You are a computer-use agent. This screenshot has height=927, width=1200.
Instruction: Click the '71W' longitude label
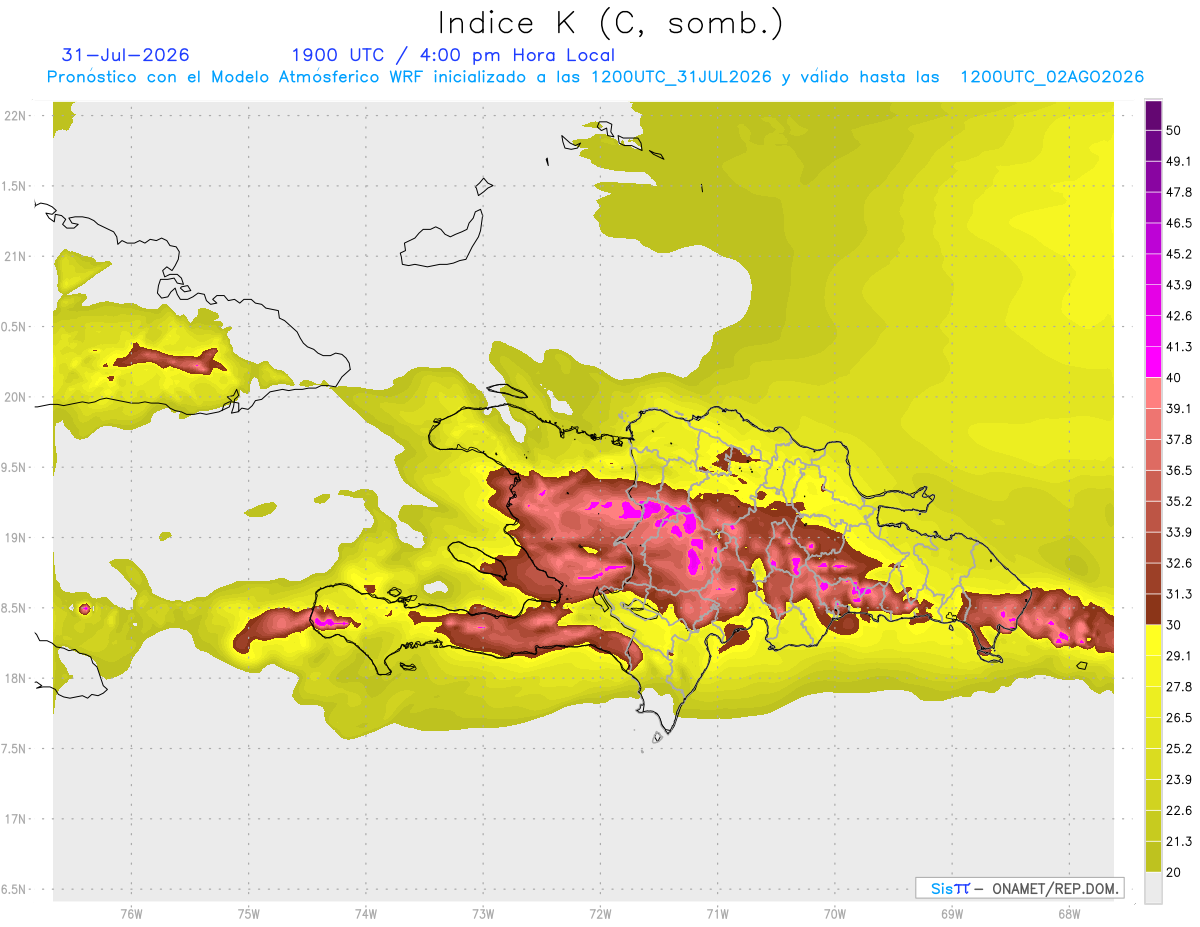click(717, 914)
